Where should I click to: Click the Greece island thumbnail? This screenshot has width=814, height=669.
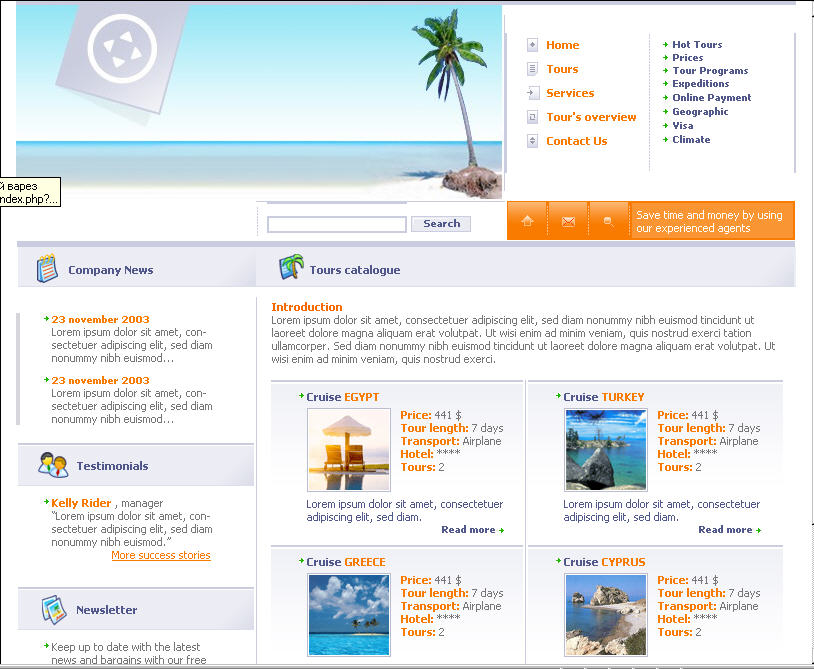349,615
